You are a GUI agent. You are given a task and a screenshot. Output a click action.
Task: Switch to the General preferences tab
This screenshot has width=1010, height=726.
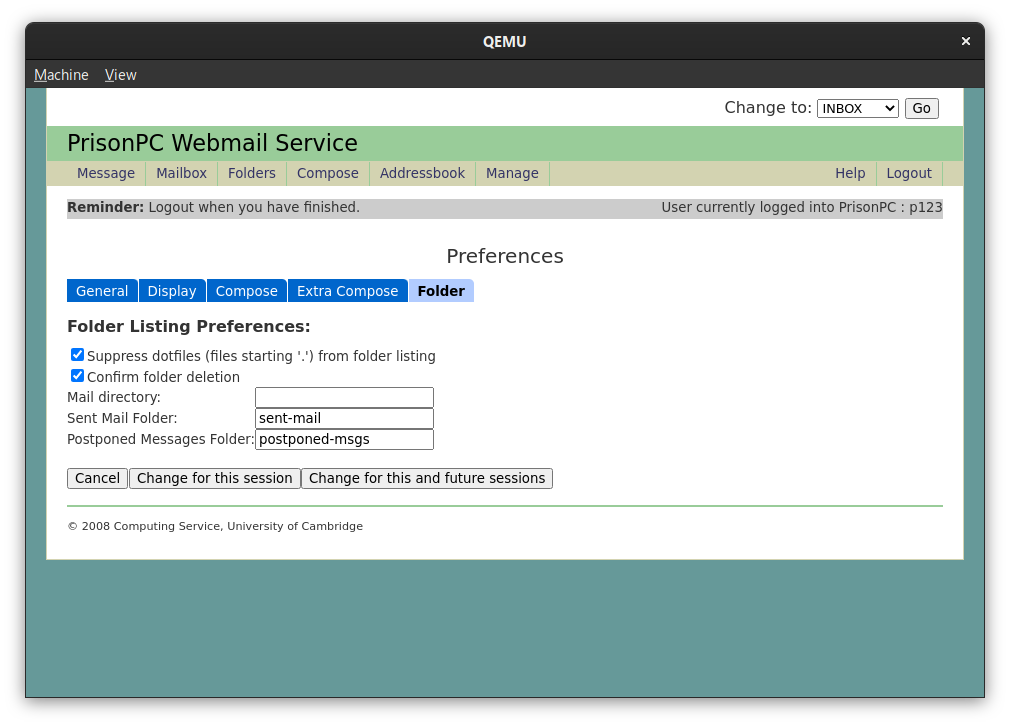tap(102, 291)
